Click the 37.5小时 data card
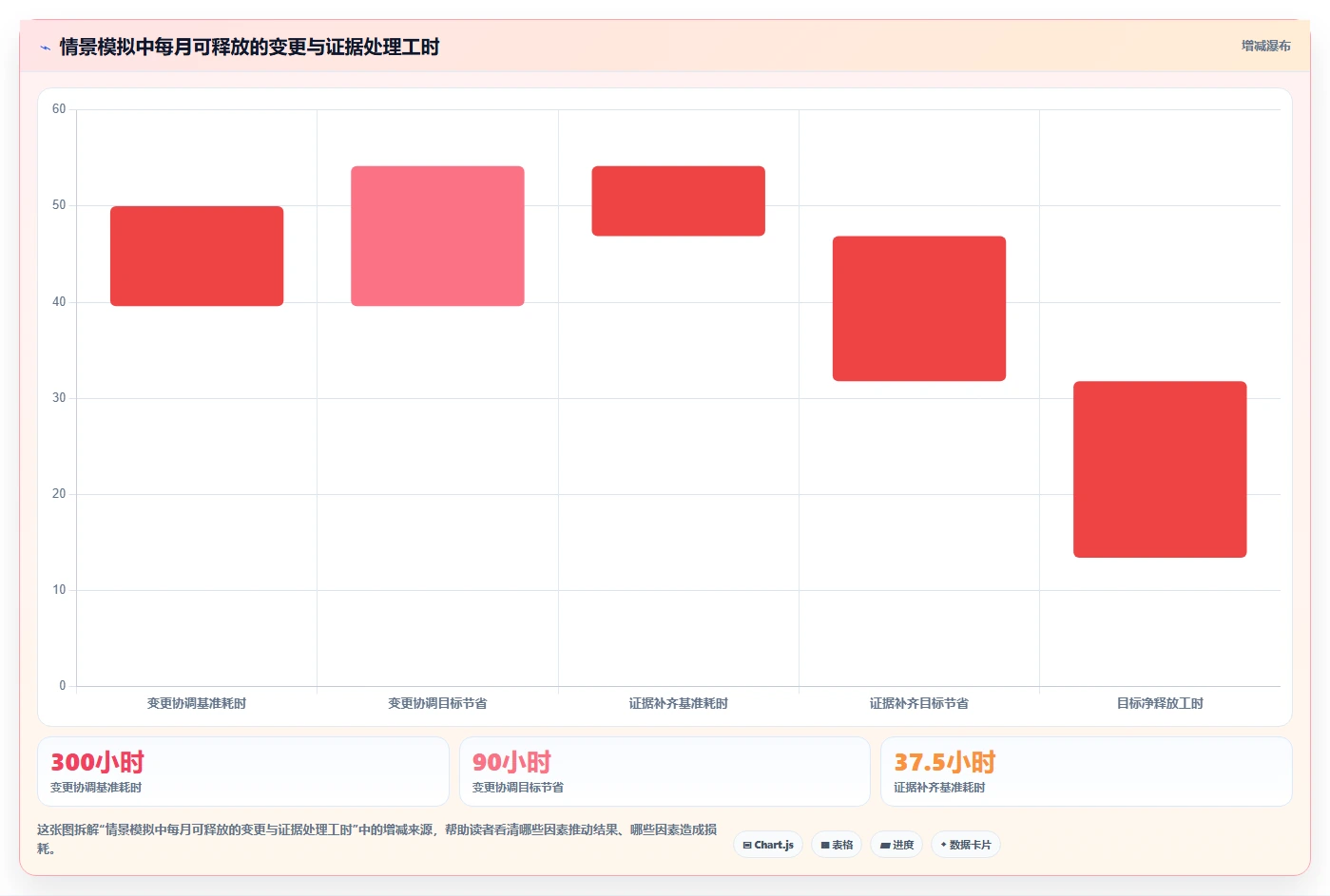The width and height of the screenshot is (1330, 896). (1087, 772)
